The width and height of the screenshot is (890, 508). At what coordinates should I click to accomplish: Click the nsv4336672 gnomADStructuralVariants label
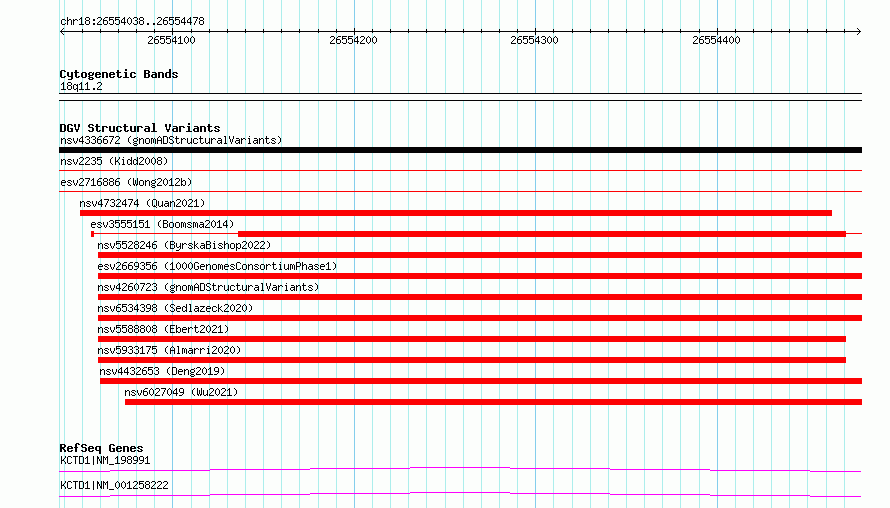point(171,140)
